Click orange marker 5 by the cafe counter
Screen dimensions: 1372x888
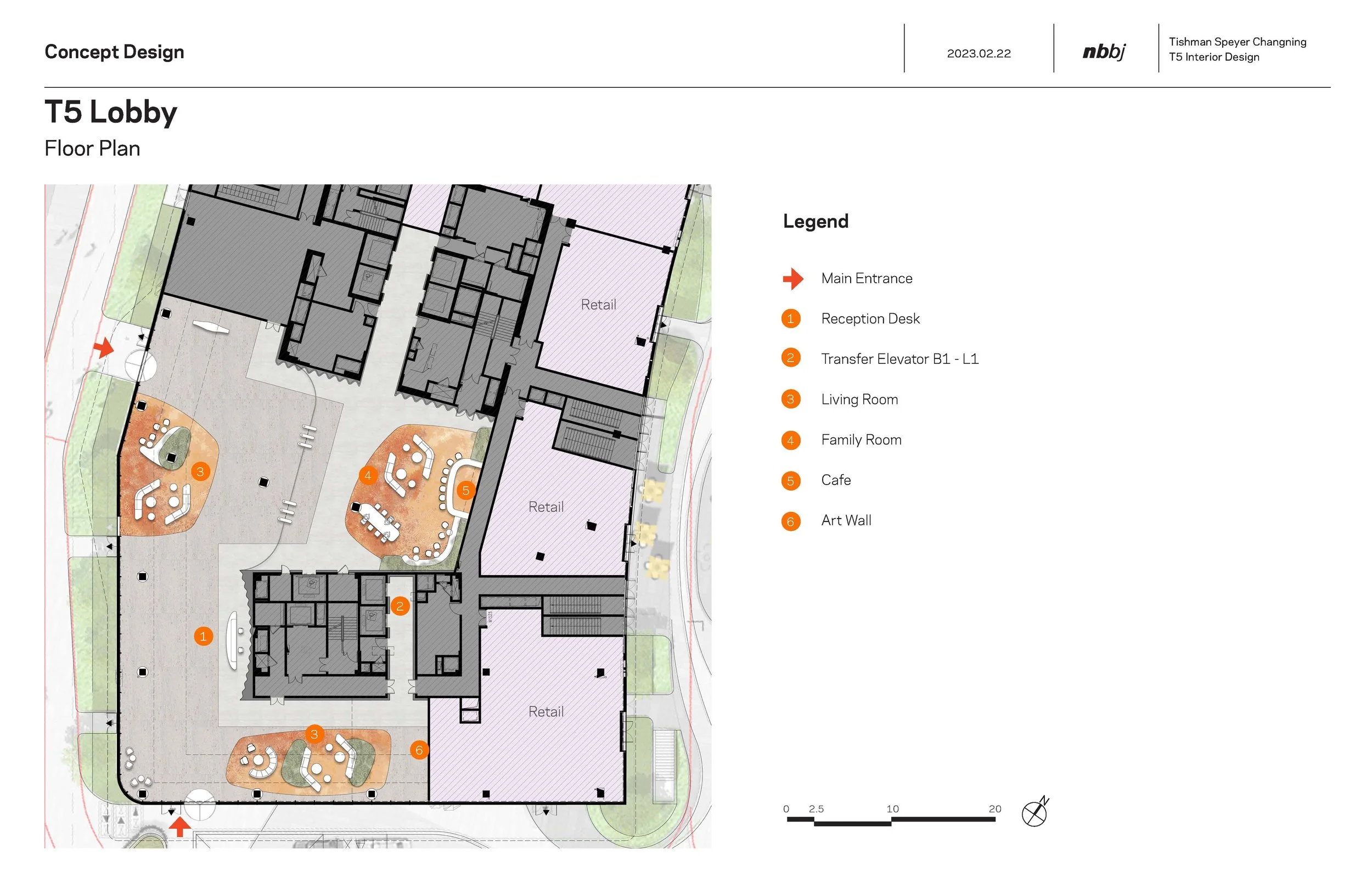466,491
